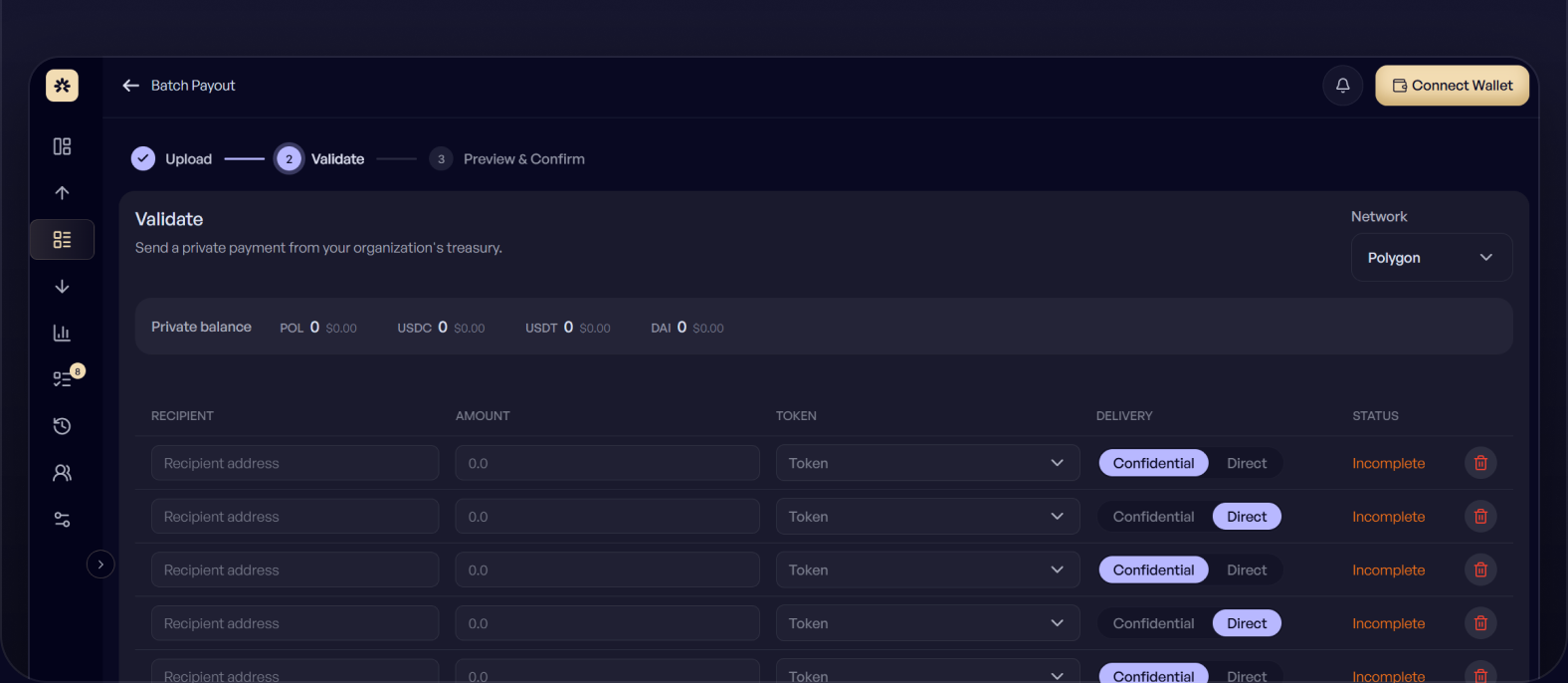Viewport: 1568px width, 683px height.
Task: Open the sliders settings icon in sidebar
Action: point(62,520)
